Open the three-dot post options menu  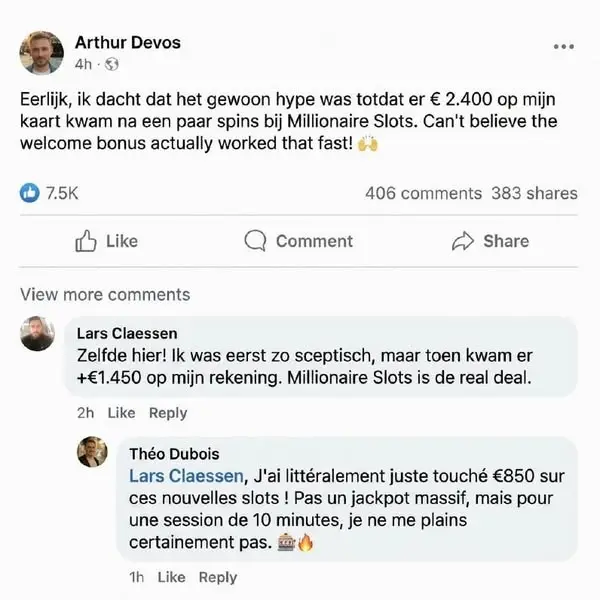point(564,47)
